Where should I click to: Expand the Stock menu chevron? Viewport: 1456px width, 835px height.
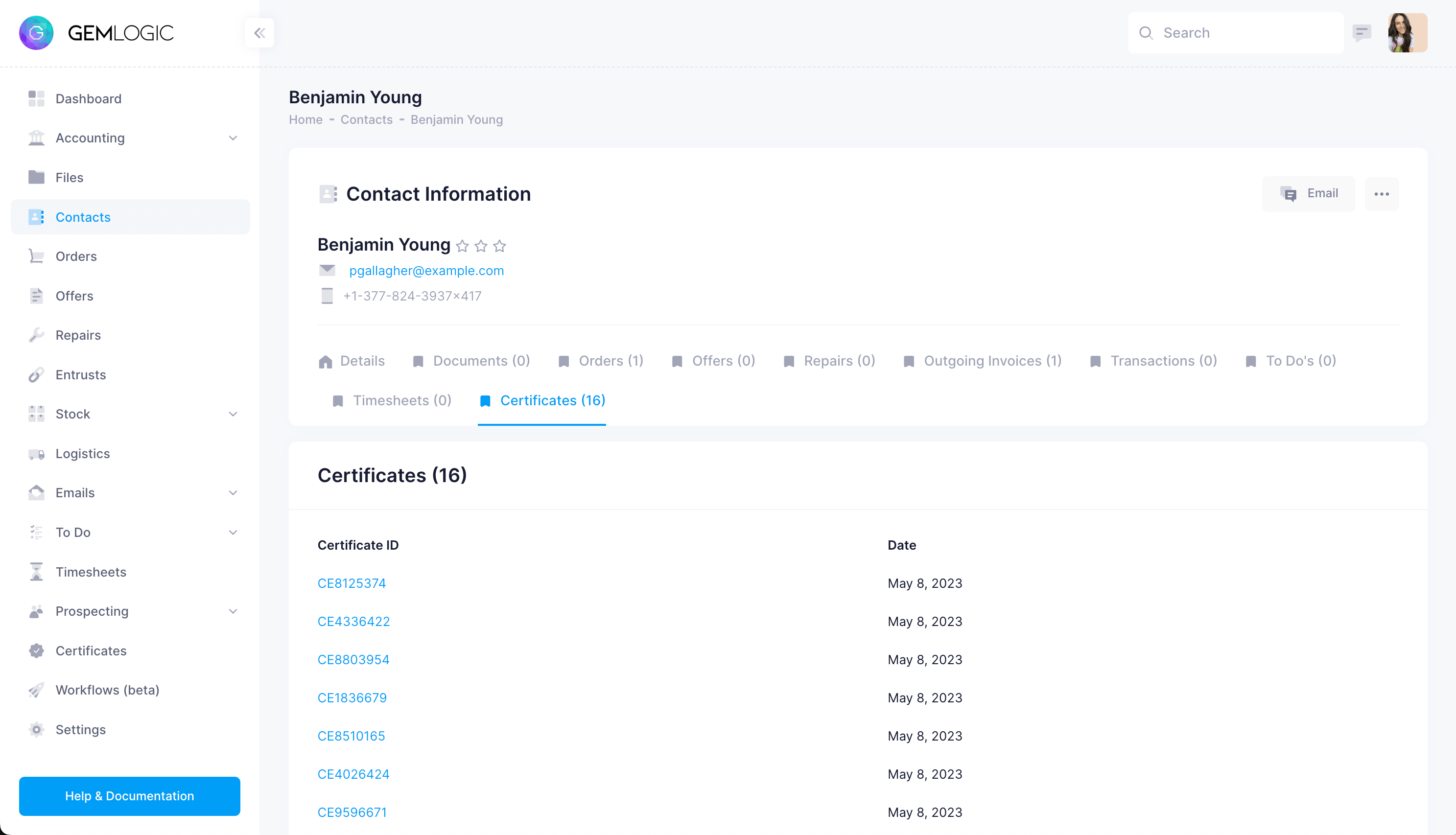[233, 414]
